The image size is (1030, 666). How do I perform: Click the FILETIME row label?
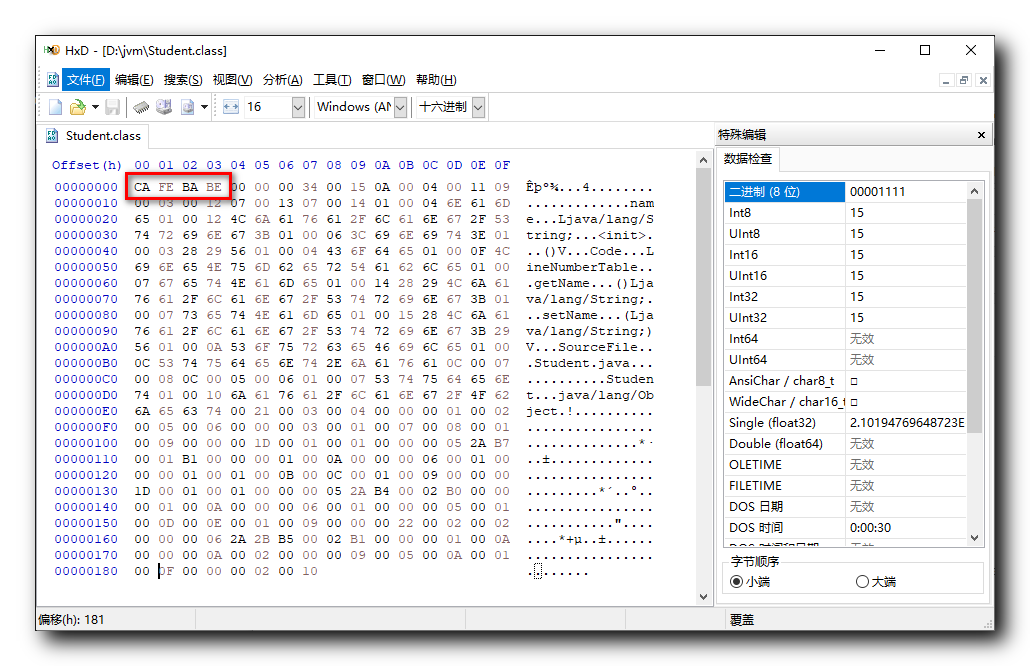click(x=755, y=486)
